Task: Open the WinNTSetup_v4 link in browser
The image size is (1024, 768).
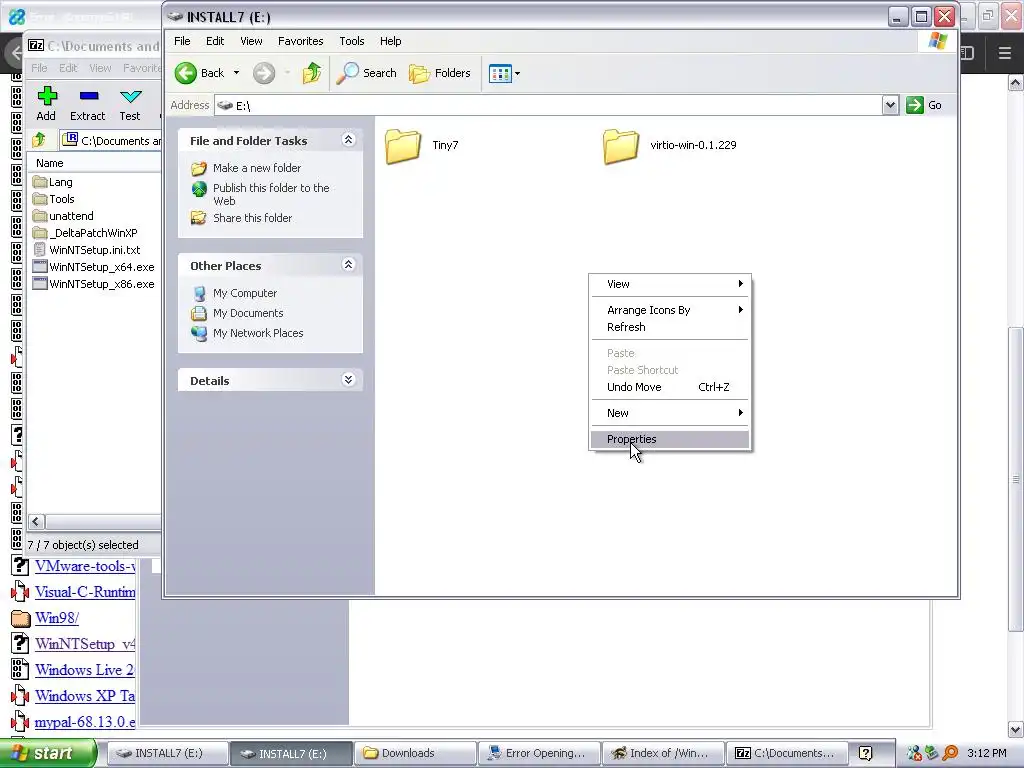Action: point(85,644)
